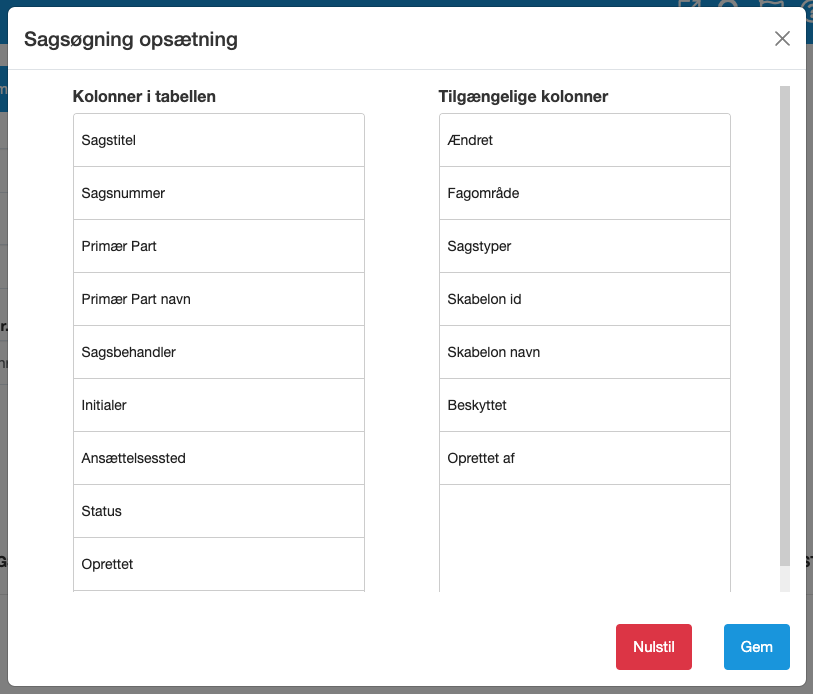This screenshot has width=813, height=694.
Task: Select Sagstitel in the table columns list
Action: (x=218, y=140)
